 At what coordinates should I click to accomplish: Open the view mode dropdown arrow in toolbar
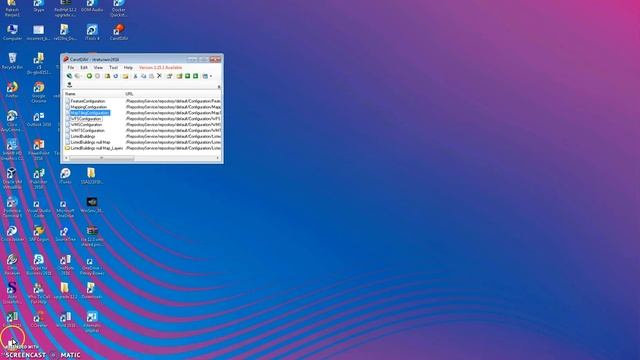point(211,76)
